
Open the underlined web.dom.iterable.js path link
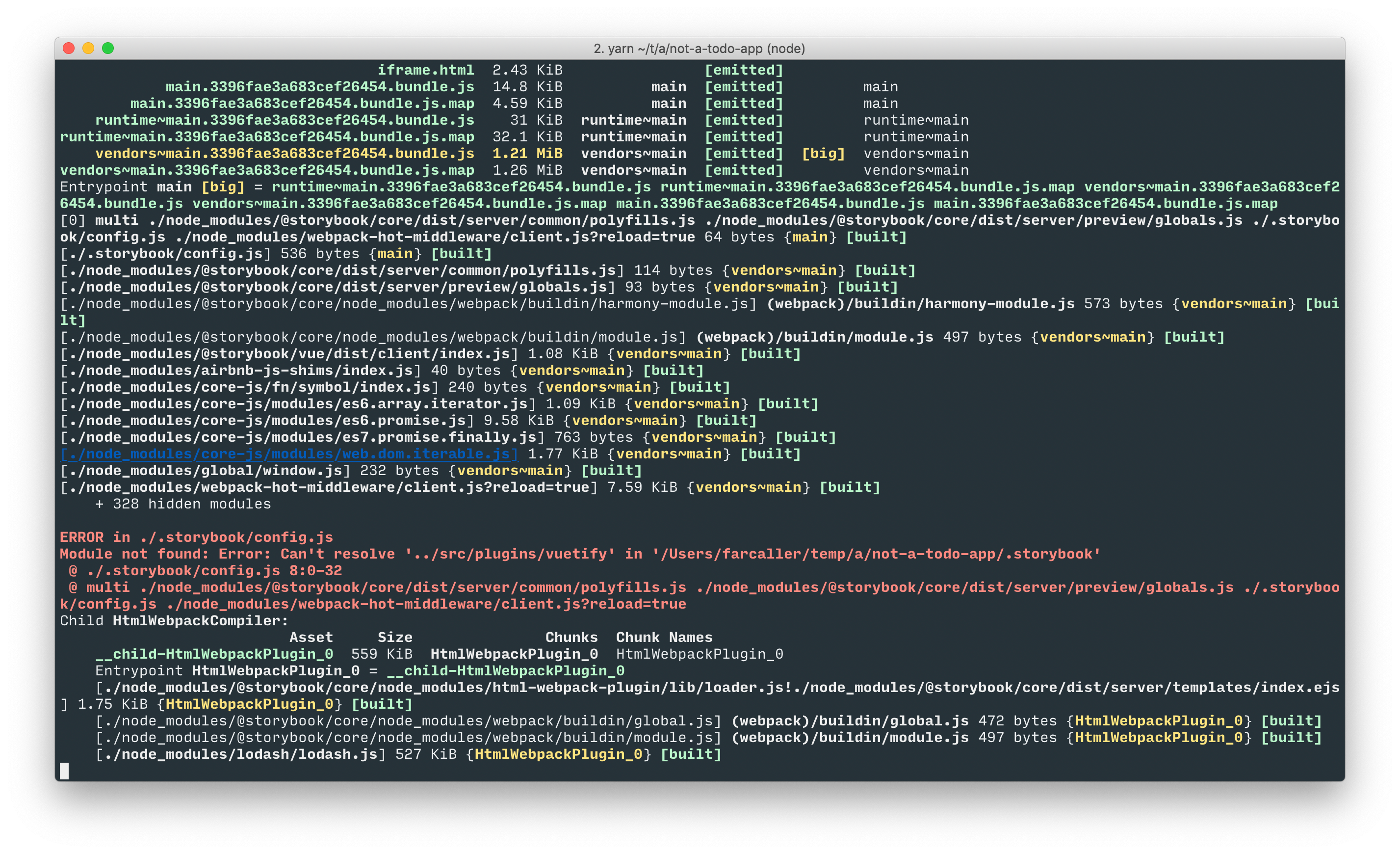(x=289, y=454)
